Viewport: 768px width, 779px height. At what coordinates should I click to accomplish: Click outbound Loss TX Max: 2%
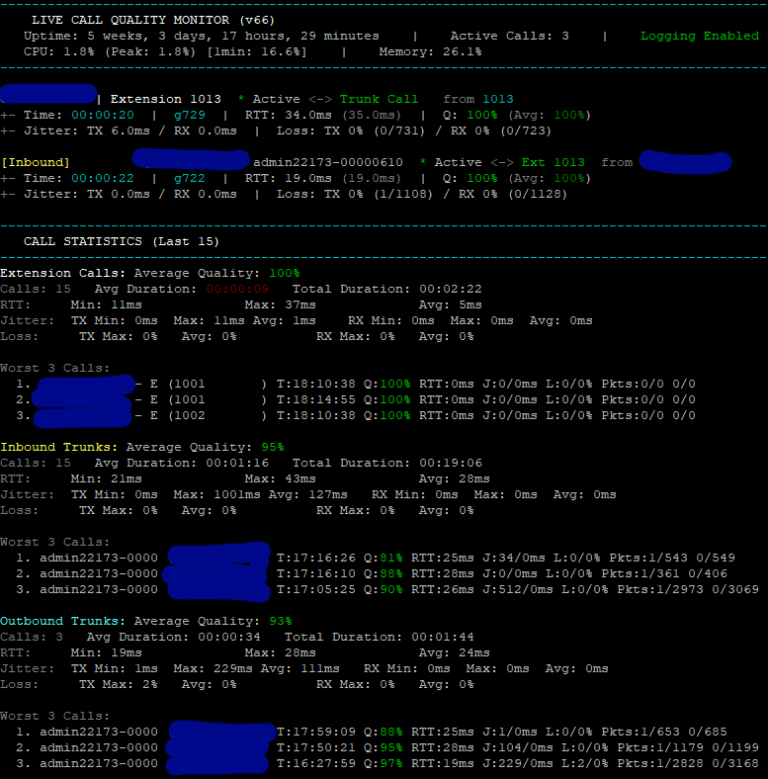118,684
